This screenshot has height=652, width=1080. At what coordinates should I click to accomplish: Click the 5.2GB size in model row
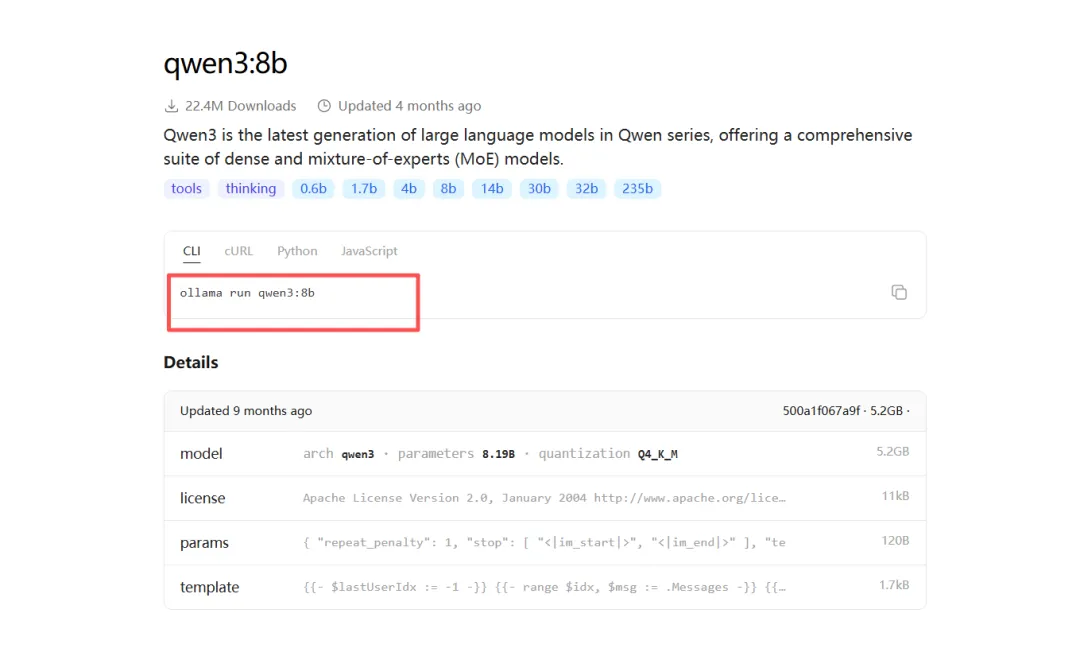[x=893, y=452]
